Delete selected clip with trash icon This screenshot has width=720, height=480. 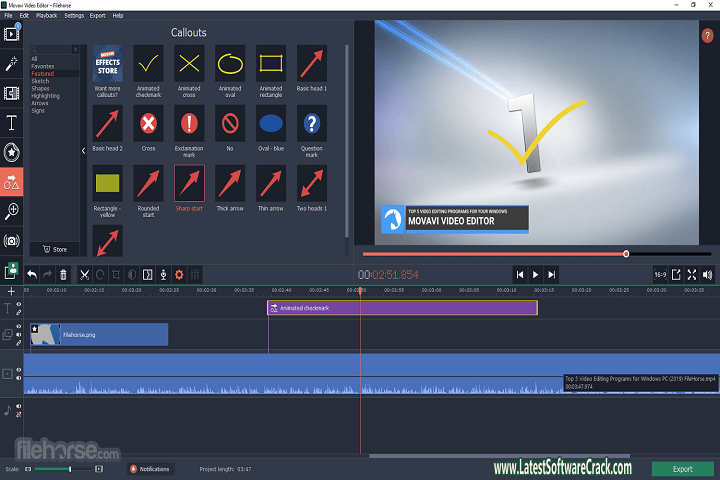64,274
